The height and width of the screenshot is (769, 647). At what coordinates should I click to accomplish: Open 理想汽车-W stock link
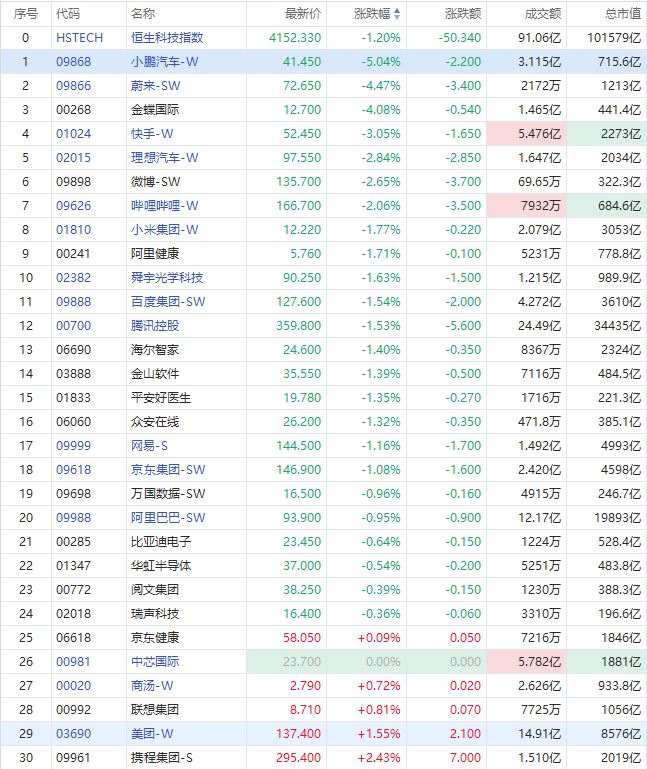164,158
